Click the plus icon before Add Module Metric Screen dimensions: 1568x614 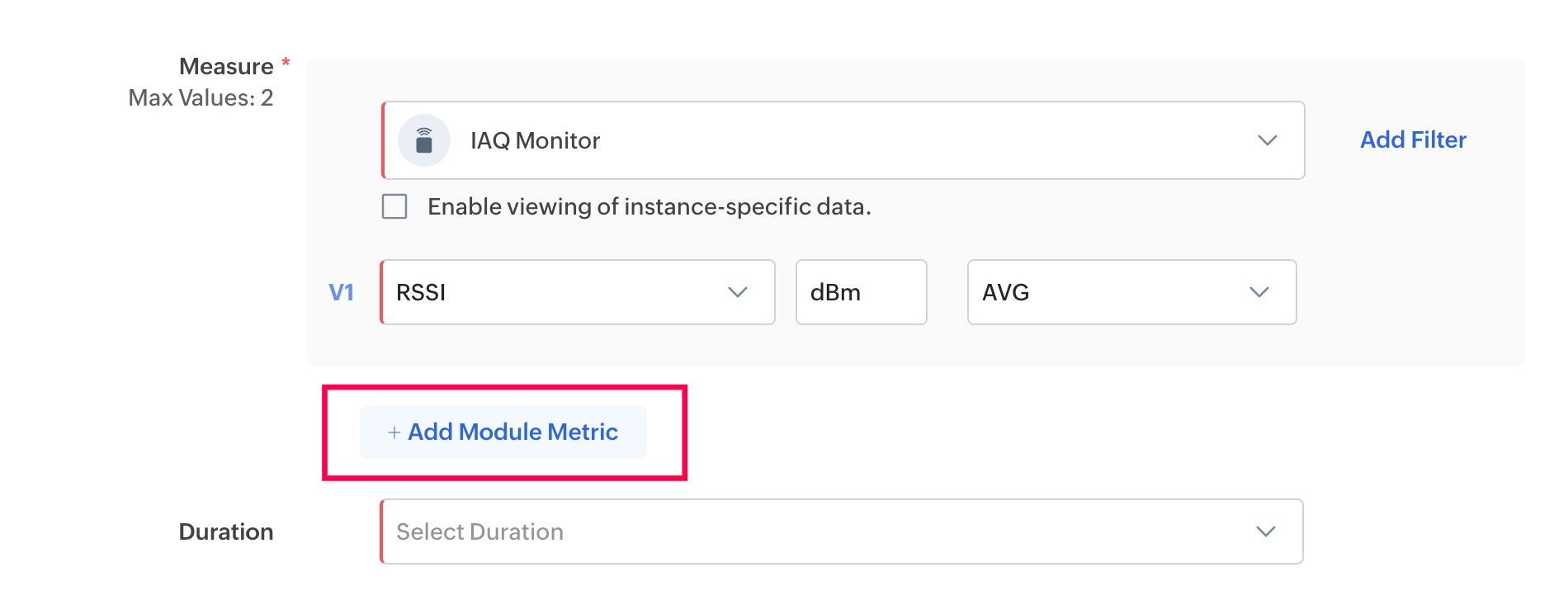394,432
